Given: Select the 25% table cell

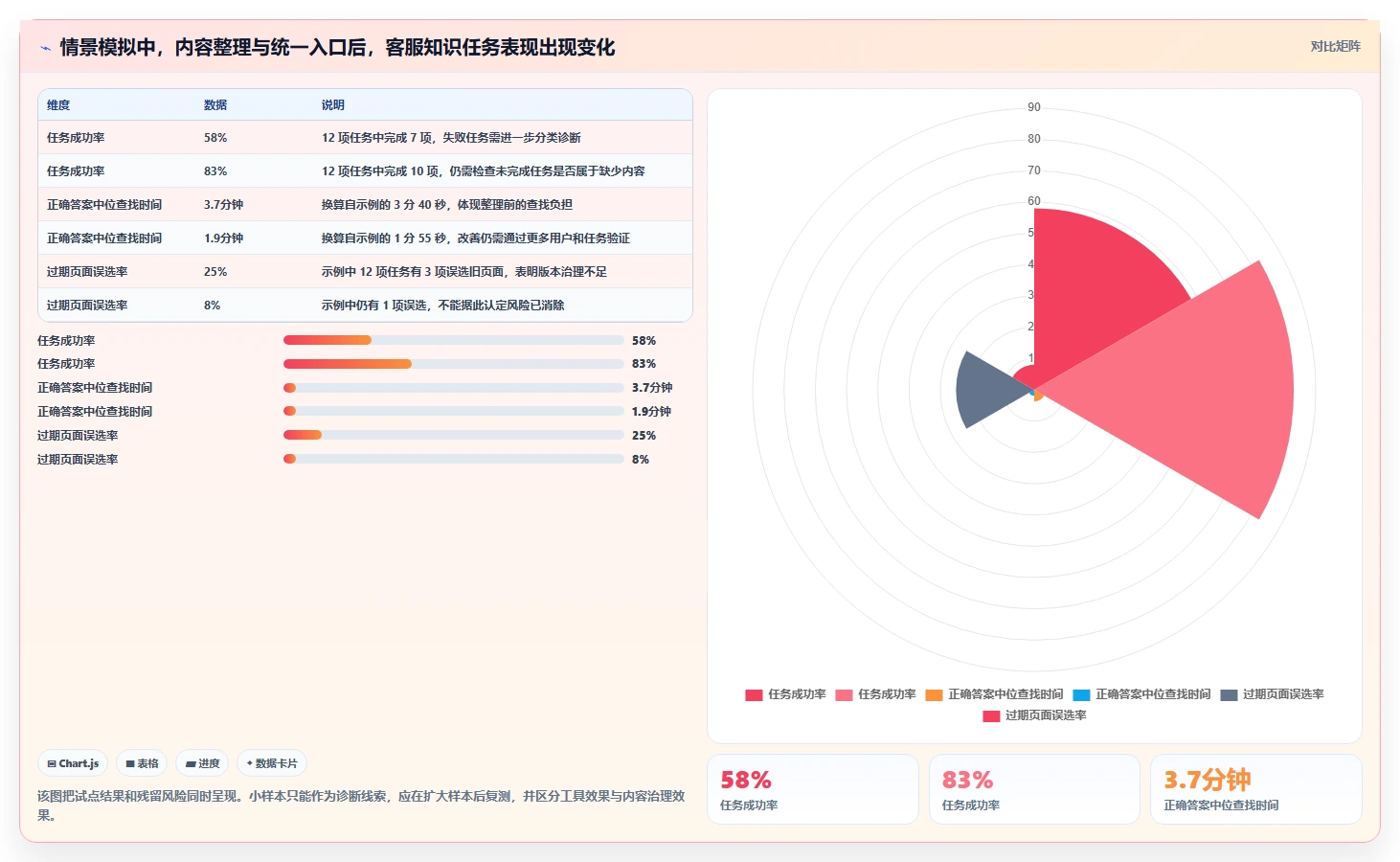Looking at the screenshot, I should (x=215, y=272).
